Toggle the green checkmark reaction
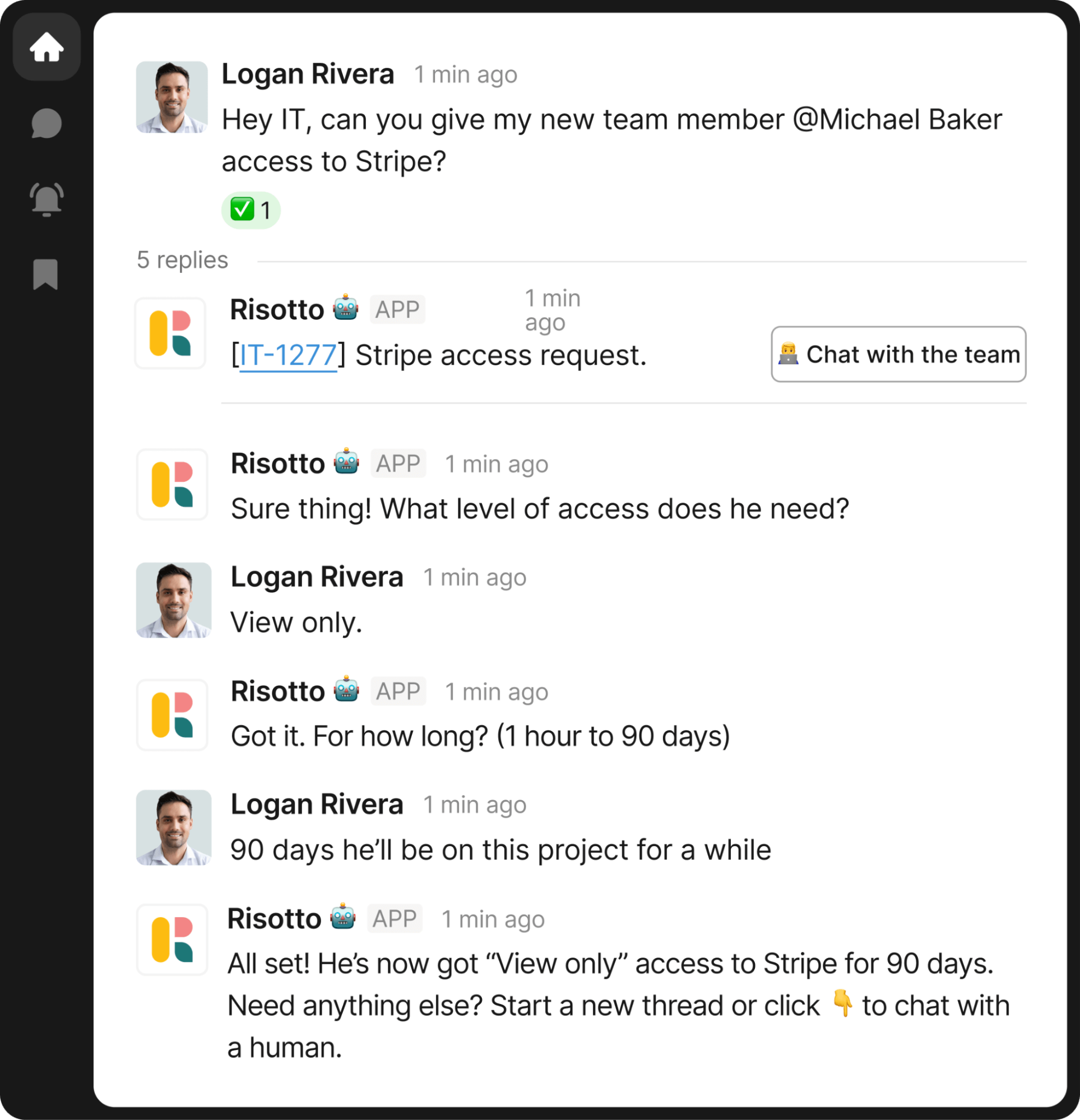Image resolution: width=1080 pixels, height=1120 pixels. coord(251,210)
